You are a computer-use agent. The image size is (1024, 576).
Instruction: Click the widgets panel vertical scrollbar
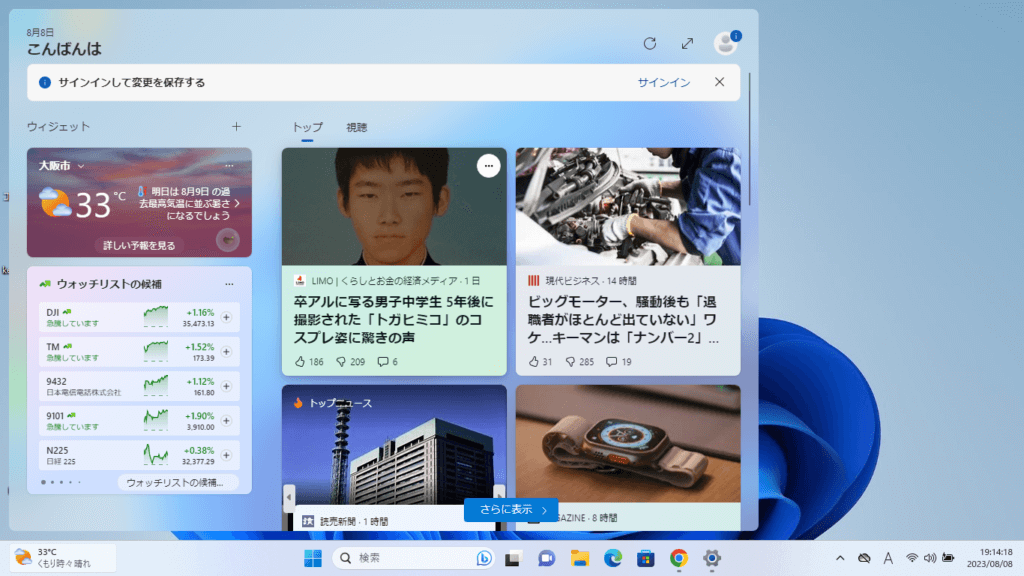[x=750, y=150]
